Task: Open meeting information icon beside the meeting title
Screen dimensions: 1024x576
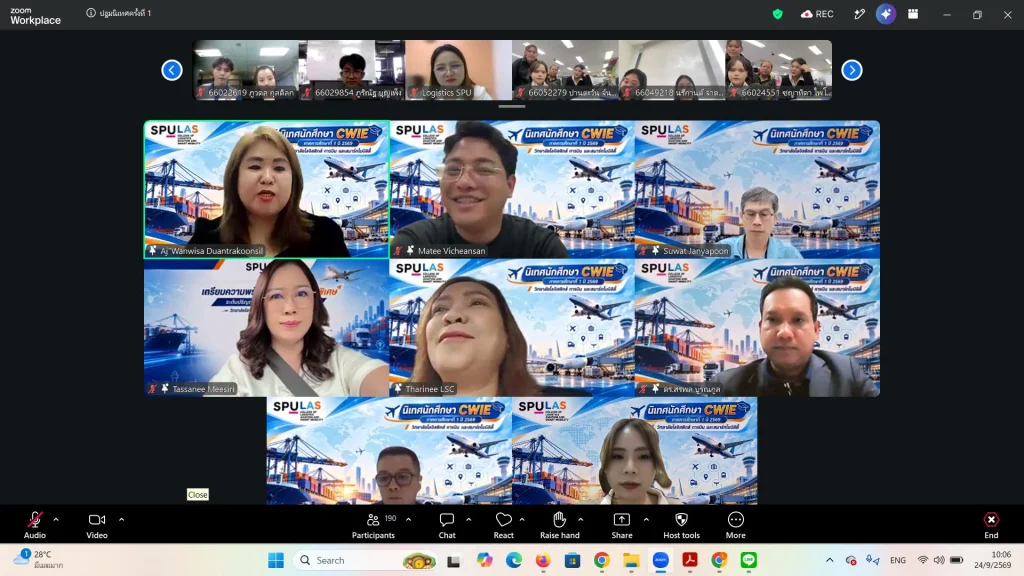Action: tap(91, 13)
